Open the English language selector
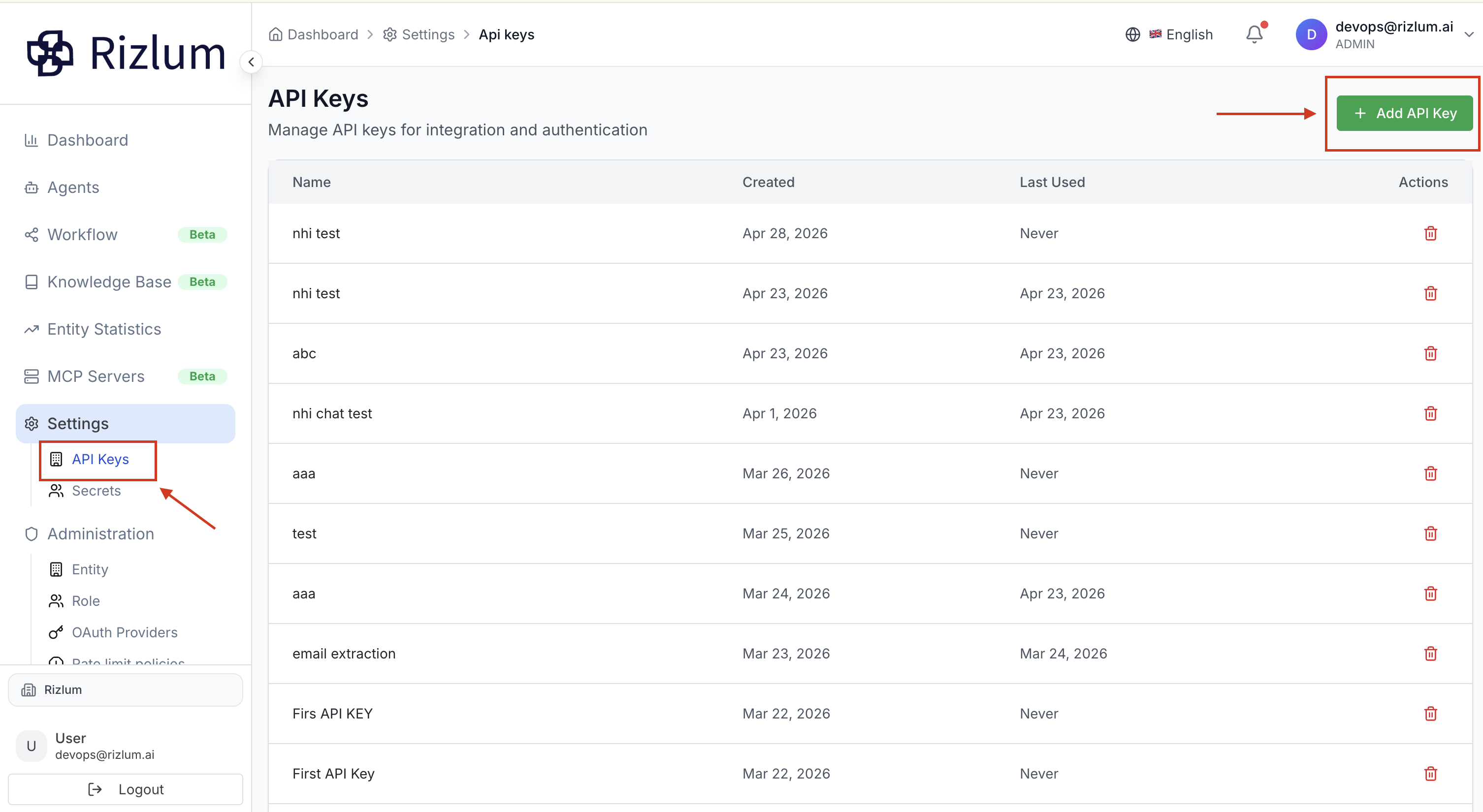 point(1181,34)
